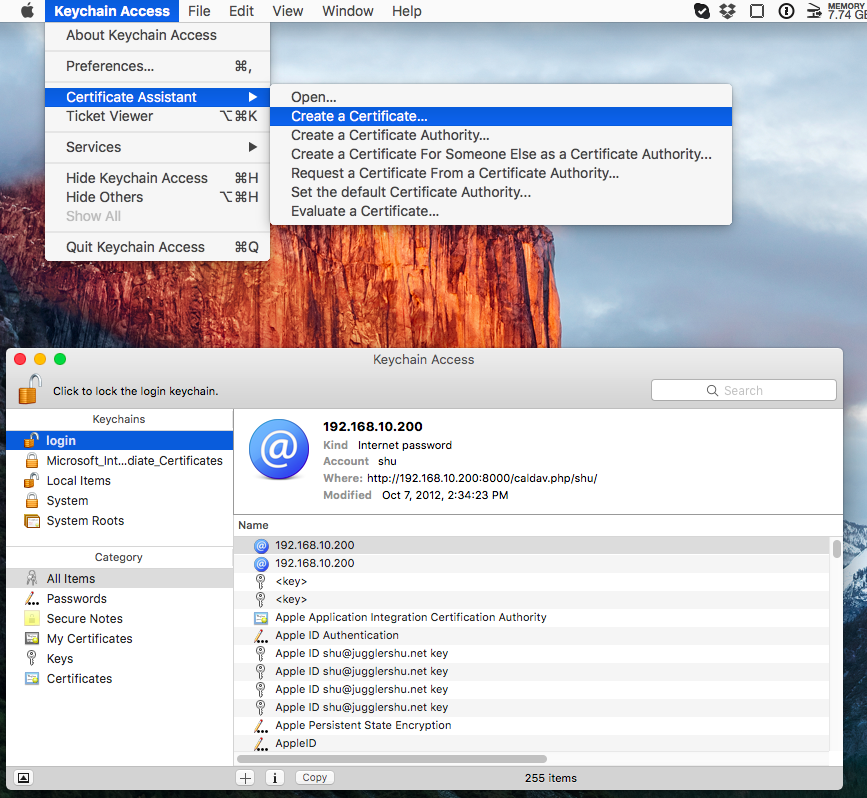867x798 pixels.
Task: Click the 1Password menu bar icon
Action: click(x=786, y=11)
